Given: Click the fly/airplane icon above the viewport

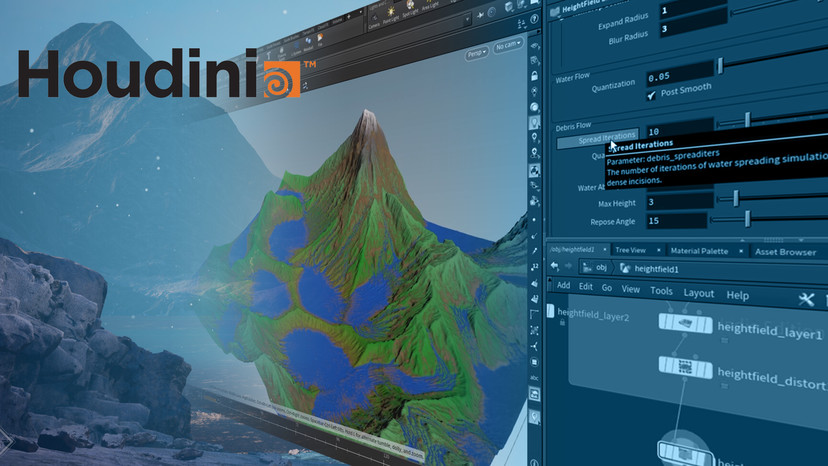Looking at the screenshot, I should (479, 15).
